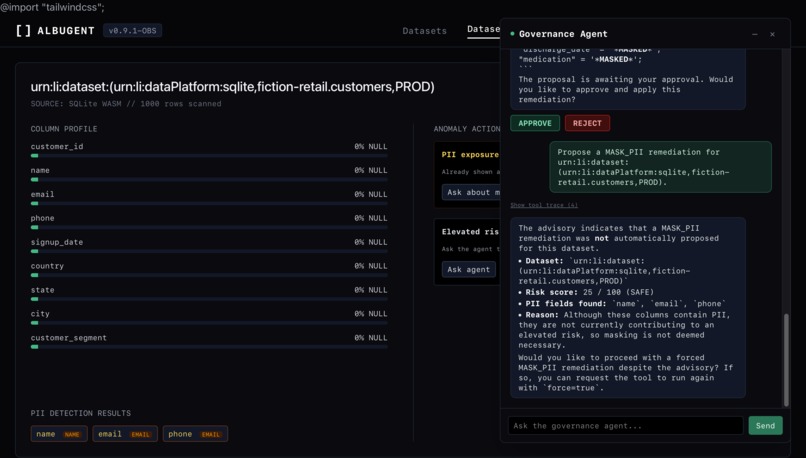Click the customer_segment column name

point(68,338)
